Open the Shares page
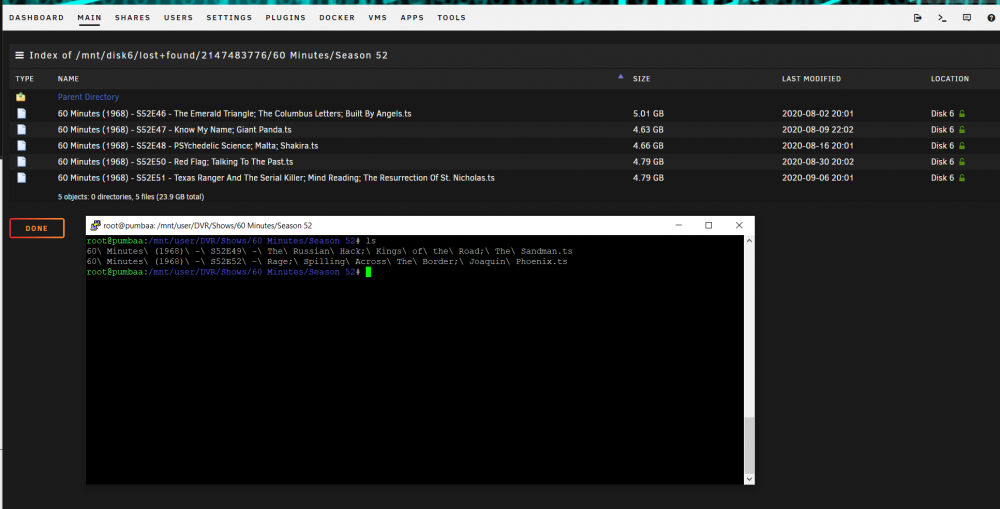This screenshot has height=509, width=1000. [133, 18]
